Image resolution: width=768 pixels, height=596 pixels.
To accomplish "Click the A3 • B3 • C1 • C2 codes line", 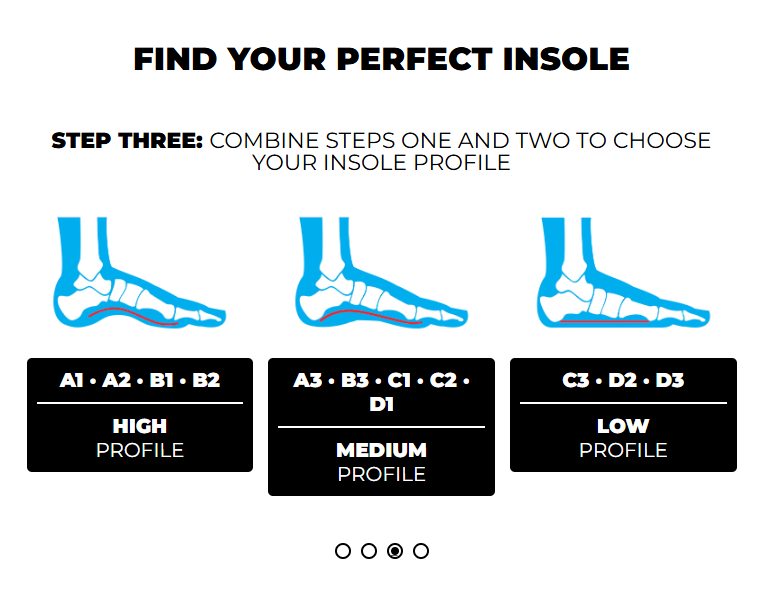I will (382, 380).
